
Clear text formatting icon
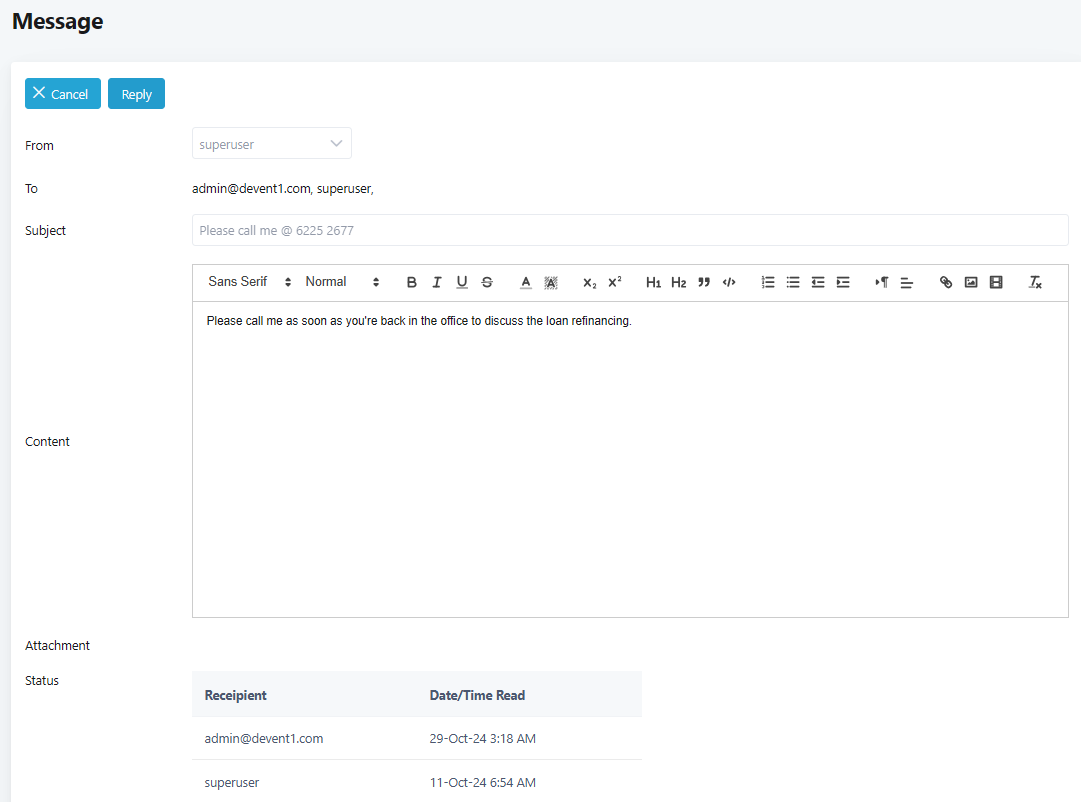(x=1036, y=283)
